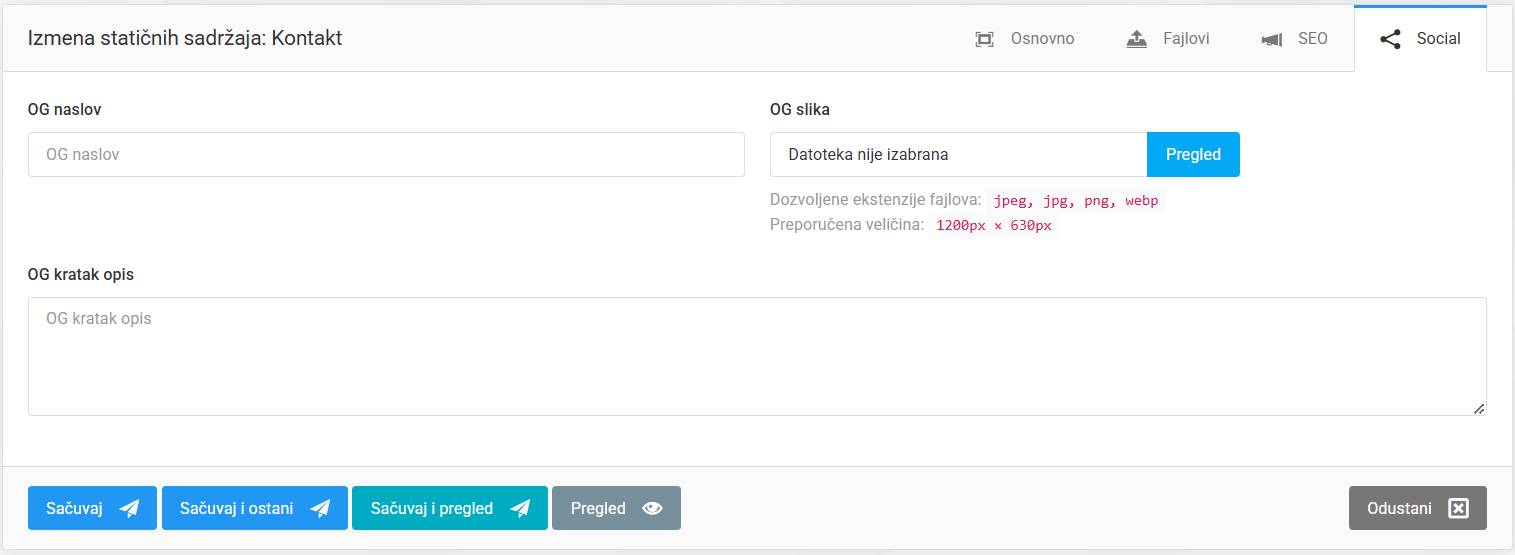Viewport: 1515px width, 555px height.
Task: Click the frame icon beside Osnovno
Action: tap(984, 39)
